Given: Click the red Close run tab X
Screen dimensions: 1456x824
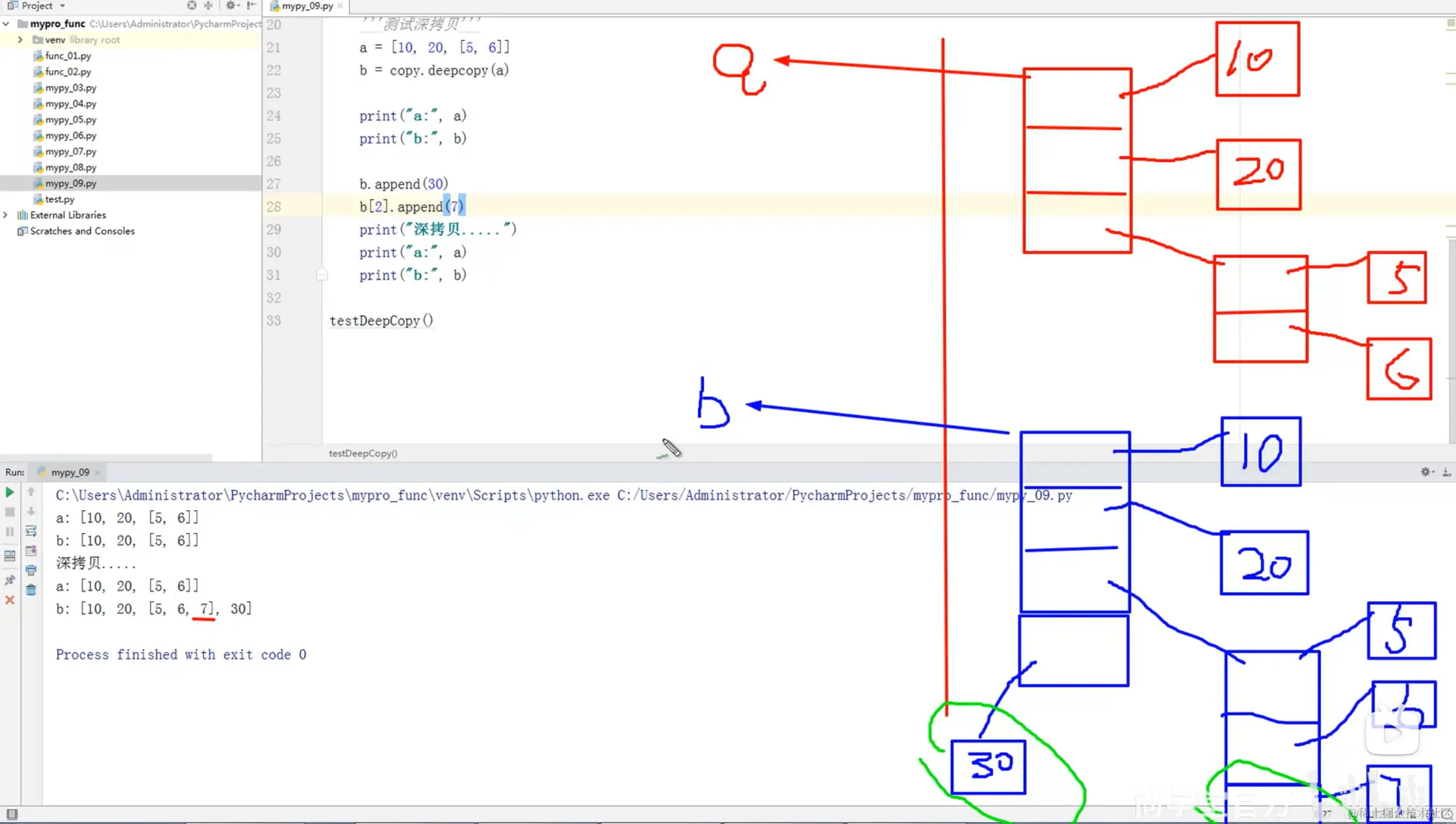Looking at the screenshot, I should pos(10,600).
